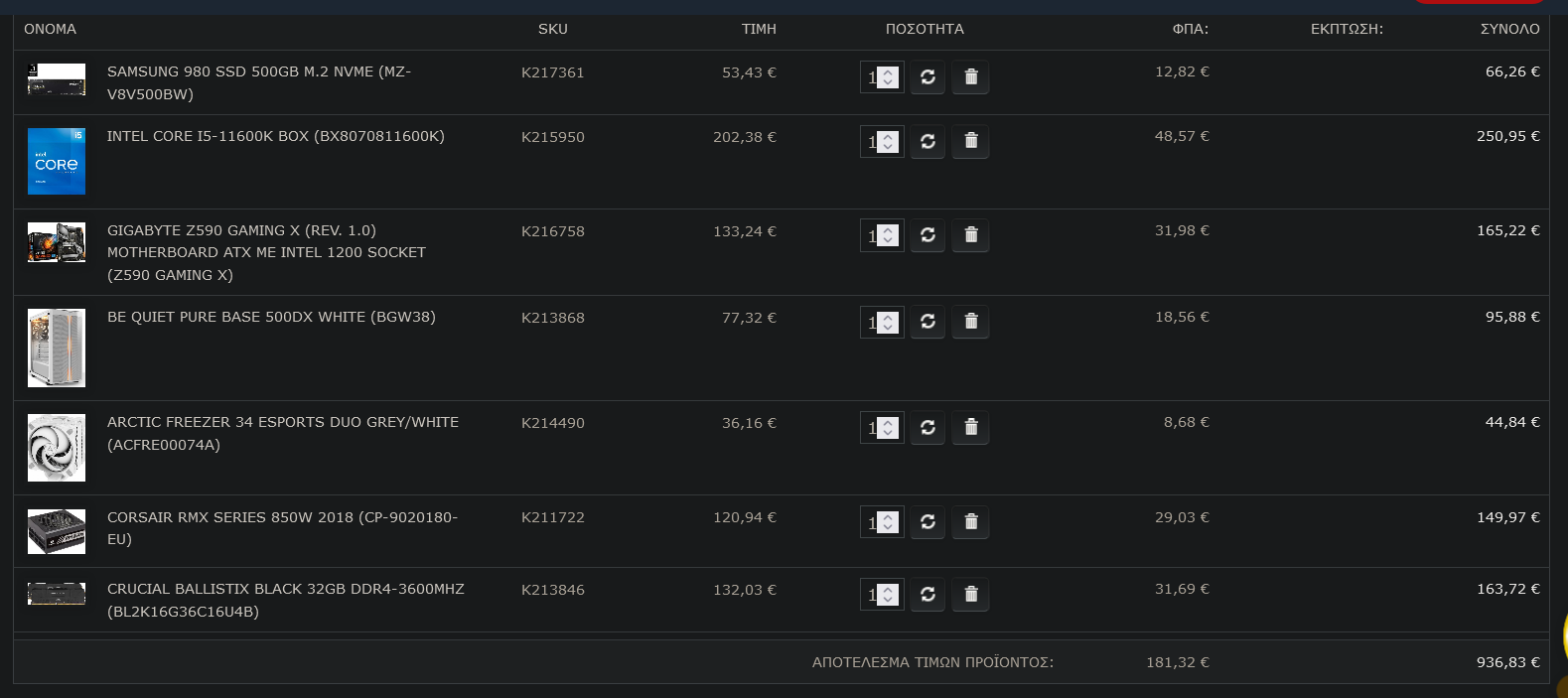
Task: Open Crucial Ballistix RAM thumbnail
Action: pyautogui.click(x=57, y=594)
